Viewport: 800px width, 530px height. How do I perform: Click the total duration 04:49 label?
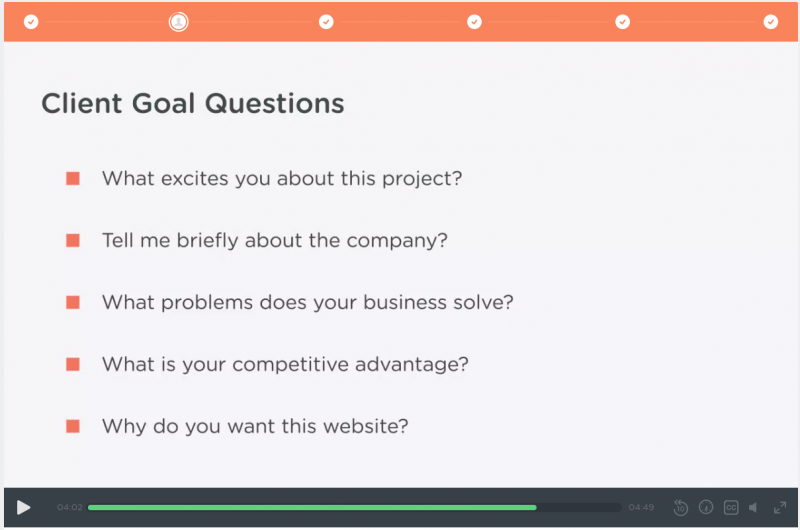pos(641,507)
